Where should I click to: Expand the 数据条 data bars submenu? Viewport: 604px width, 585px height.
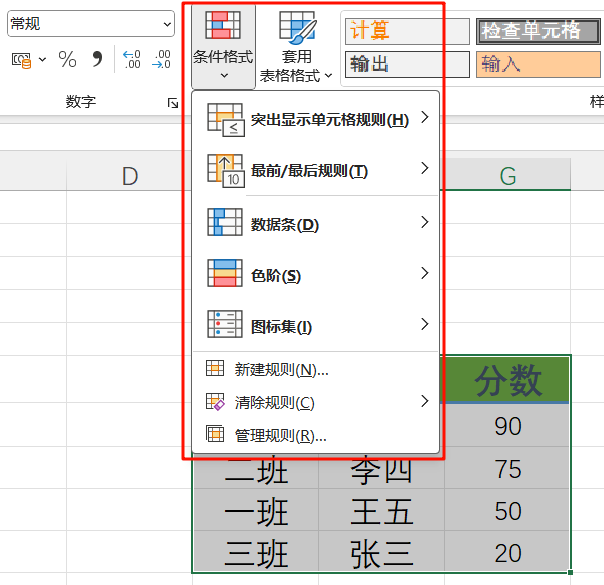tap(315, 223)
